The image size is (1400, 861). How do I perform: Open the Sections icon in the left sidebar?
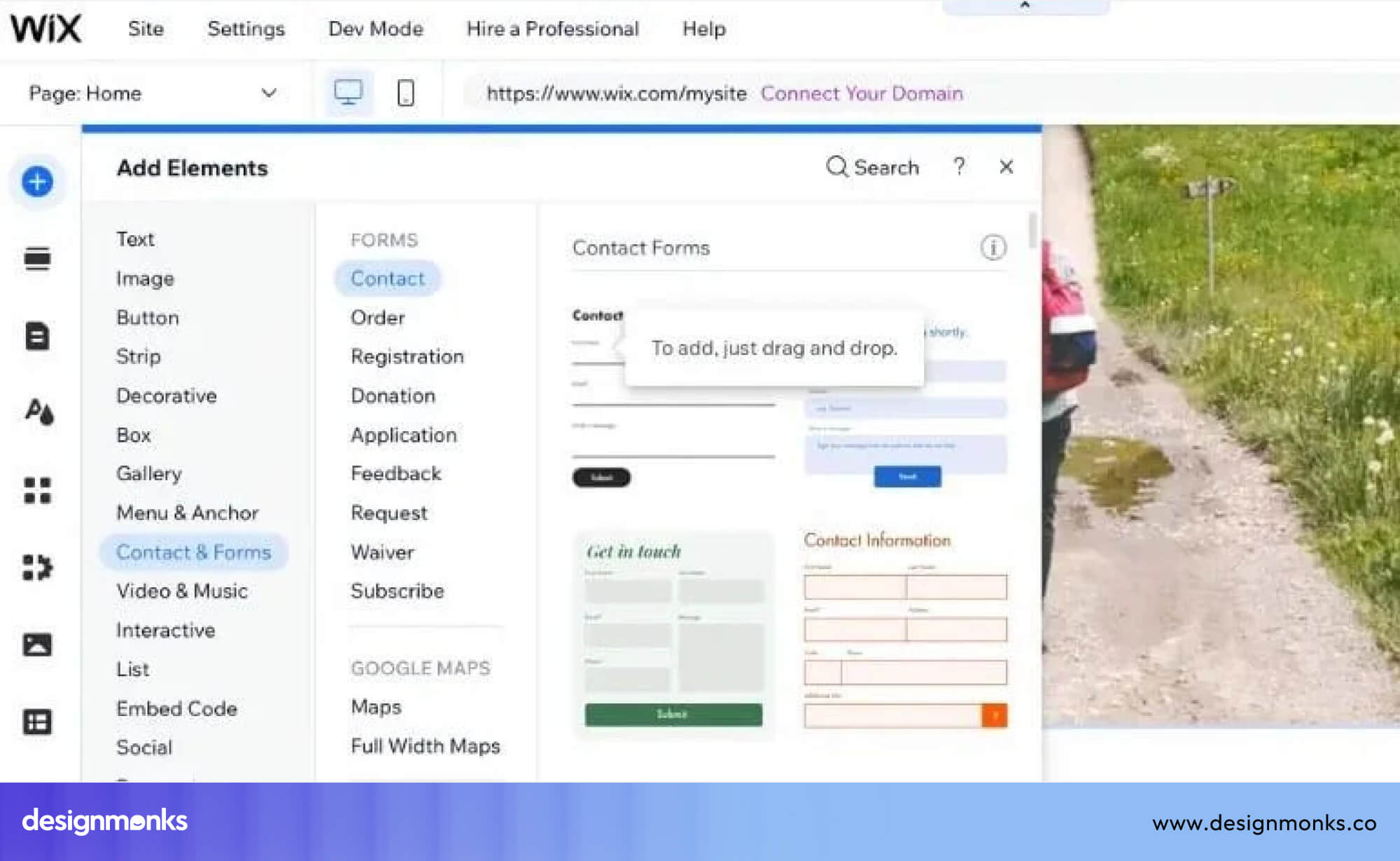[37, 259]
